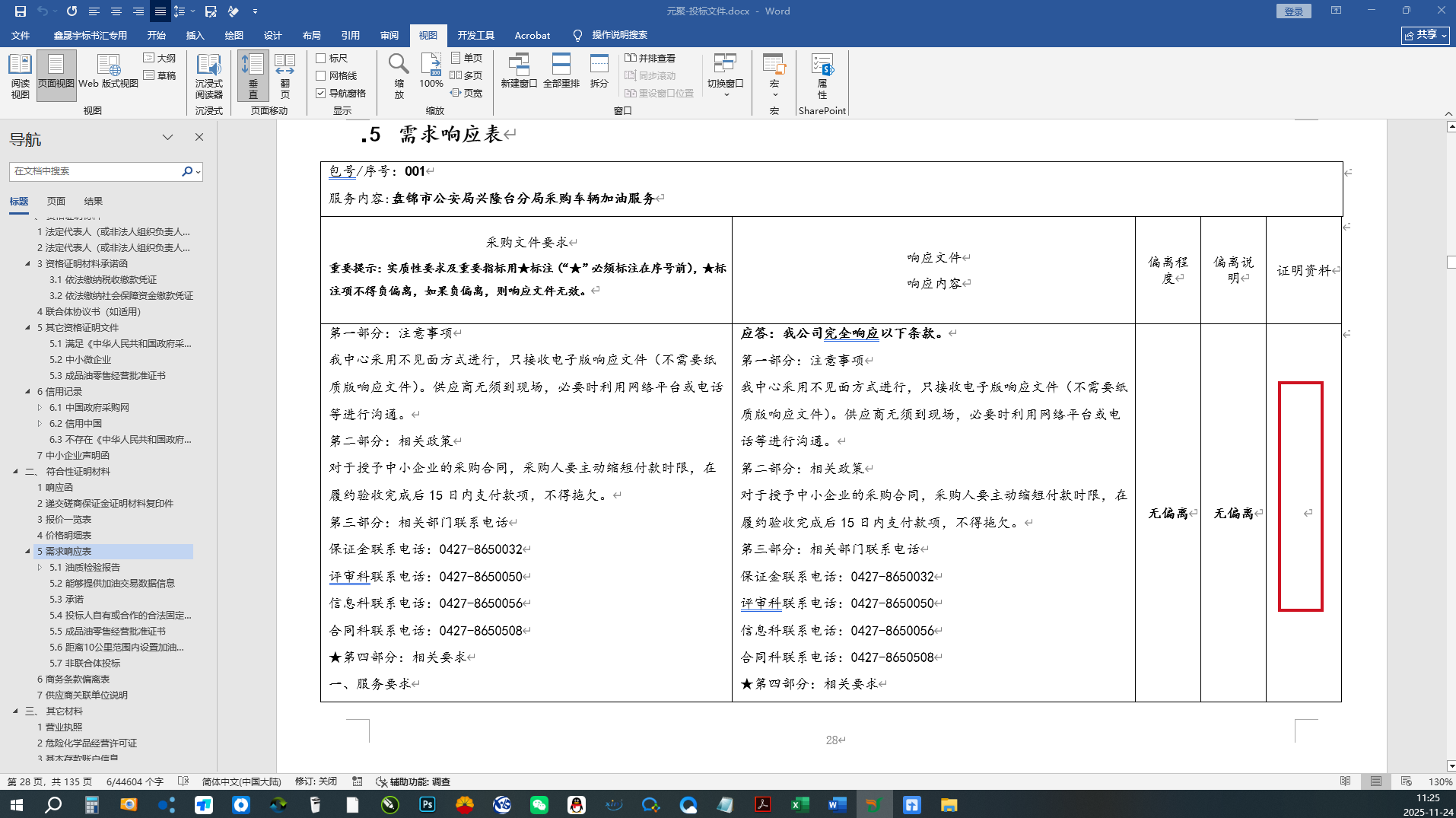Open the 文件 file menu
The image size is (1456, 818).
point(21,35)
